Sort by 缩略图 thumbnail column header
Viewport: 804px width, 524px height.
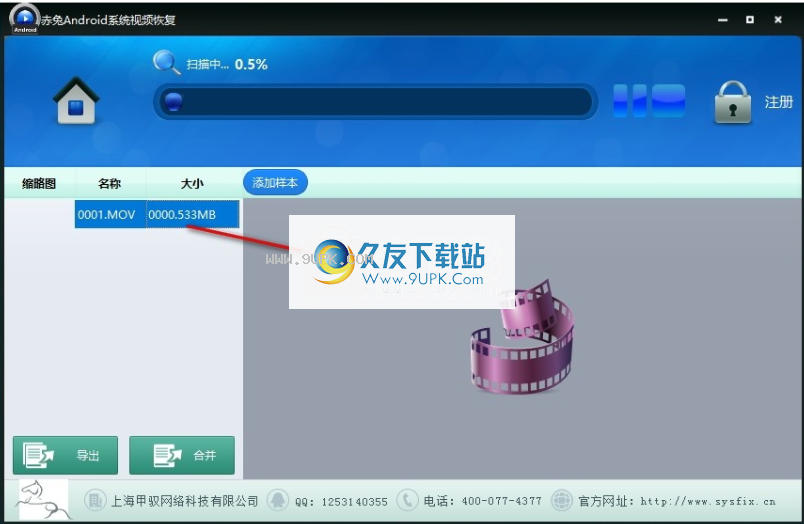click(x=39, y=183)
